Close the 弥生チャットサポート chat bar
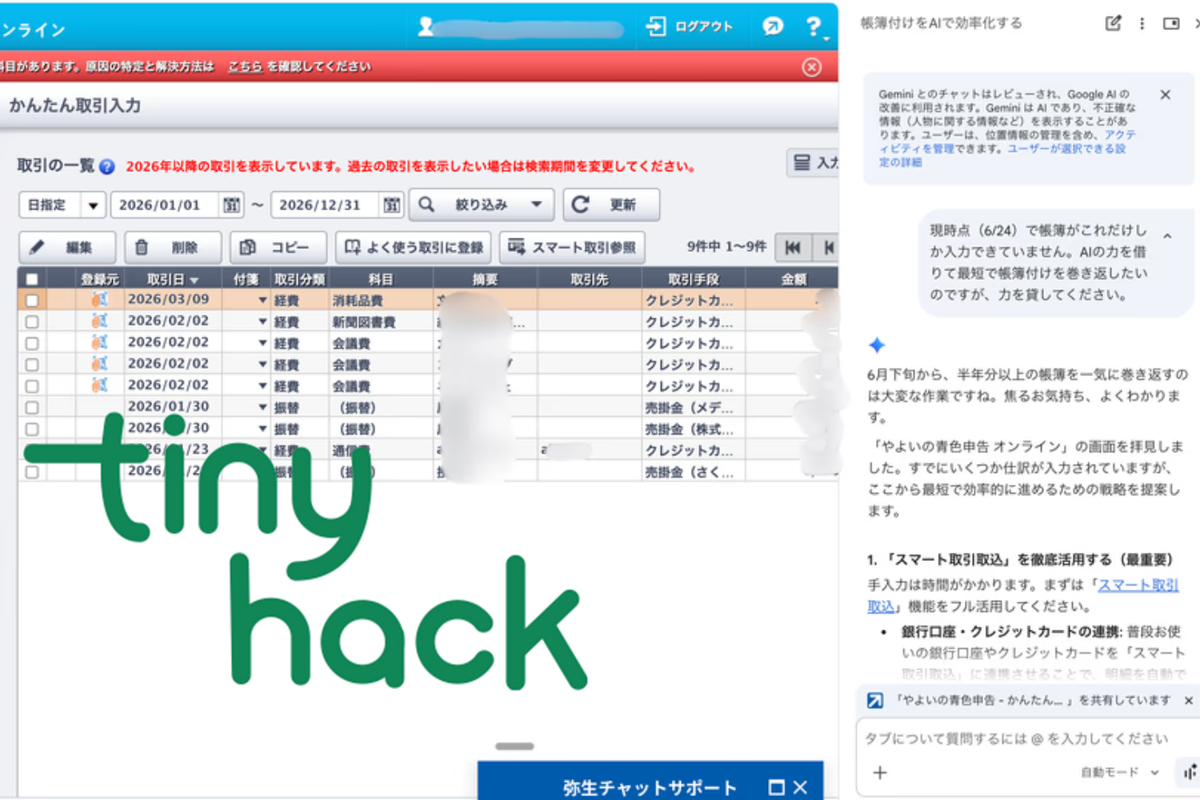This screenshot has height=800, width=1200. (x=800, y=787)
